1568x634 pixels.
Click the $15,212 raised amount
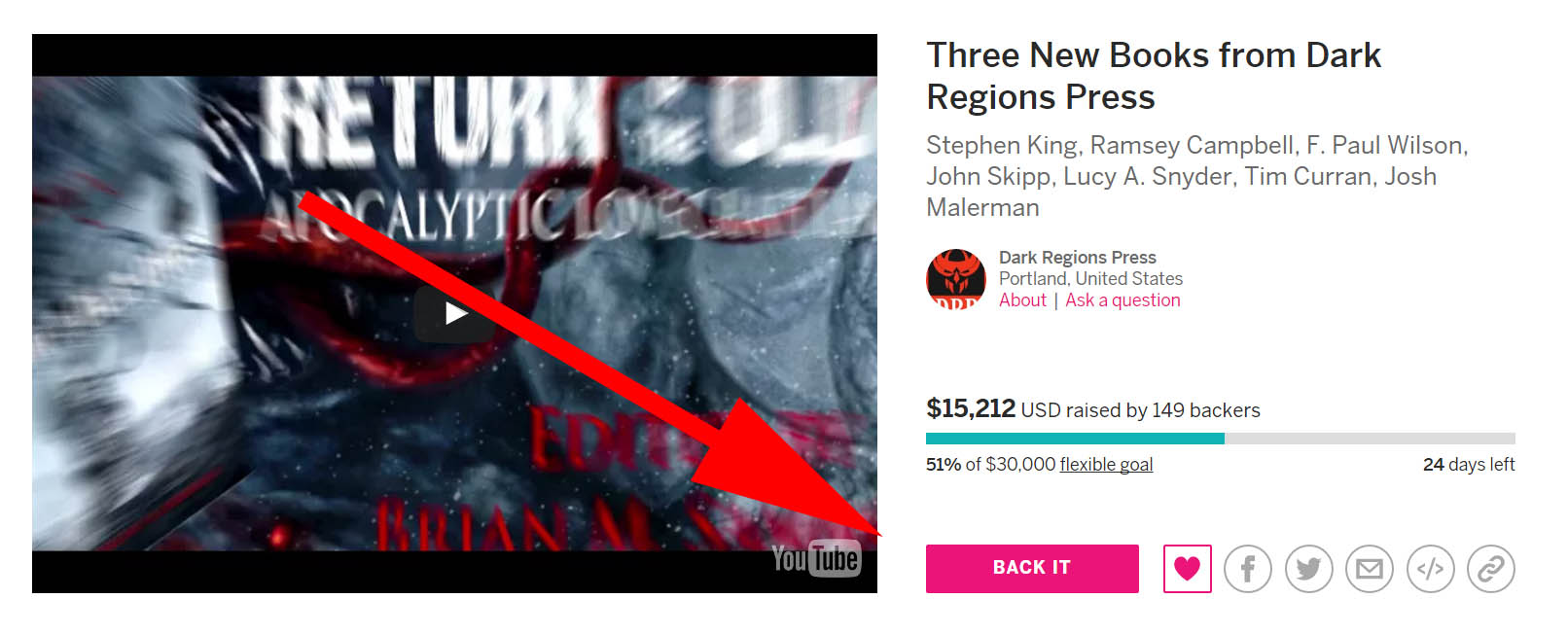coord(971,408)
